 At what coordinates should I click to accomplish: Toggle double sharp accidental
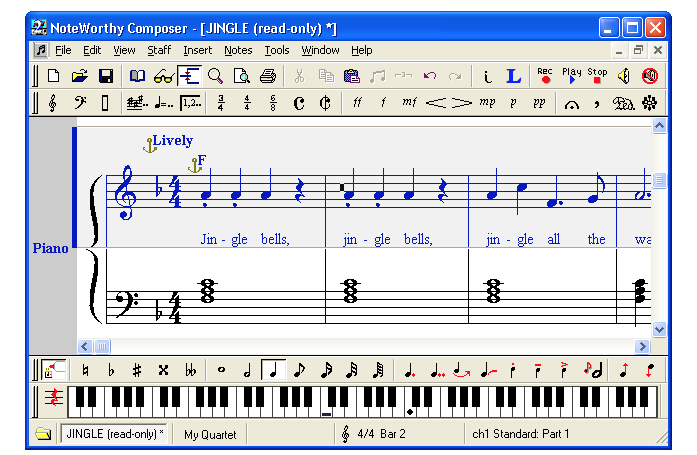click(163, 370)
